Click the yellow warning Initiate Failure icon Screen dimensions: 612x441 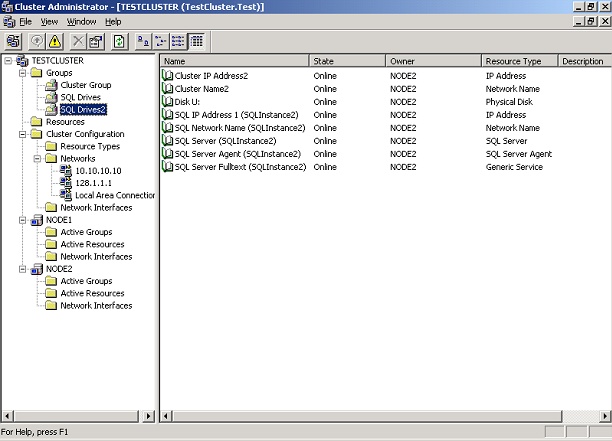coord(55,41)
